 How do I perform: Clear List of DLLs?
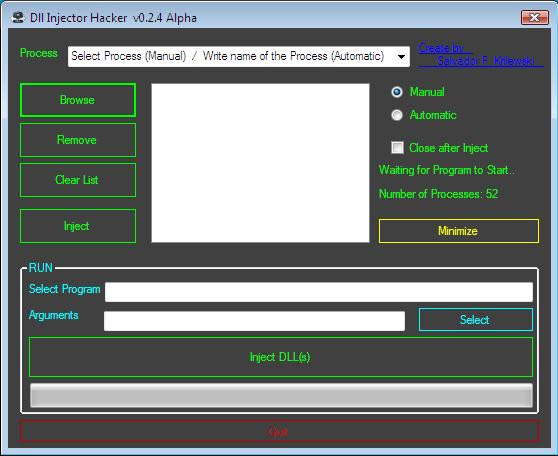tap(78, 180)
